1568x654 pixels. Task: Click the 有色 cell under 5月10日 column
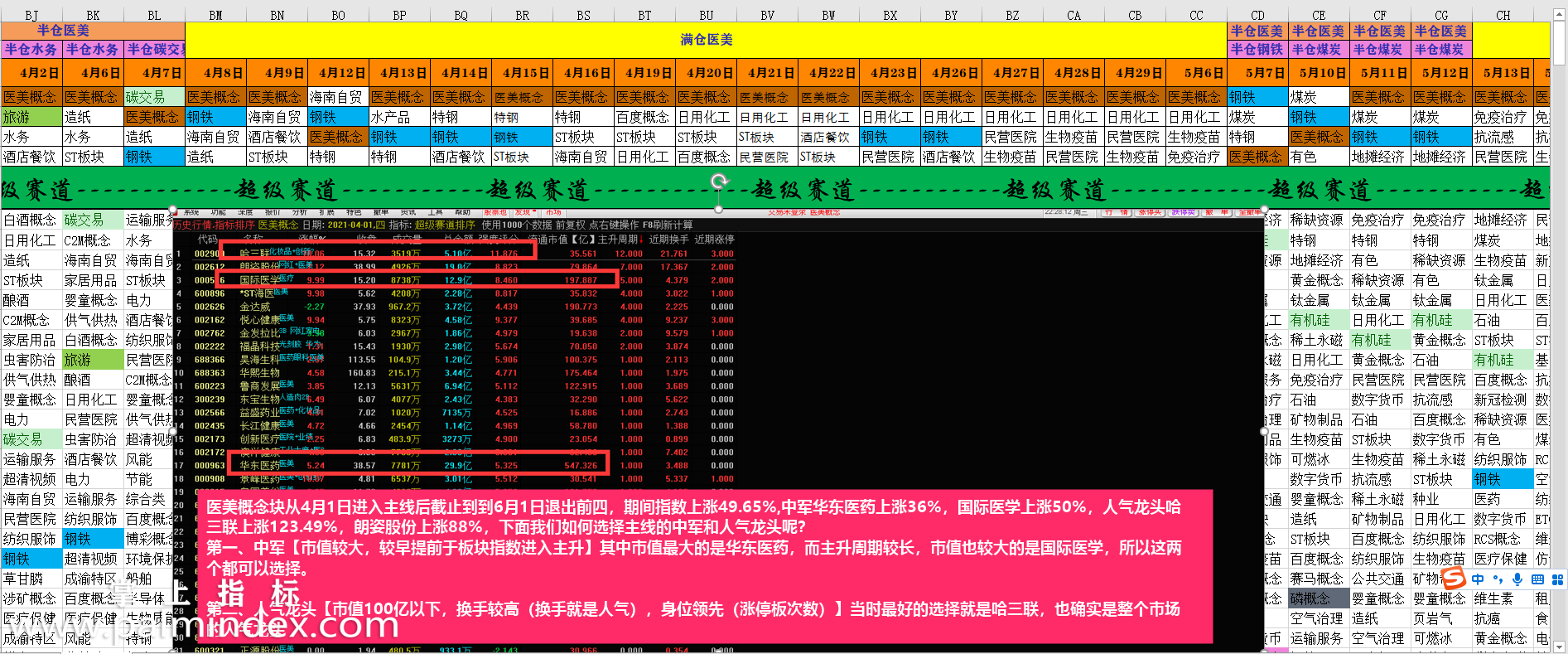[x=1319, y=157]
